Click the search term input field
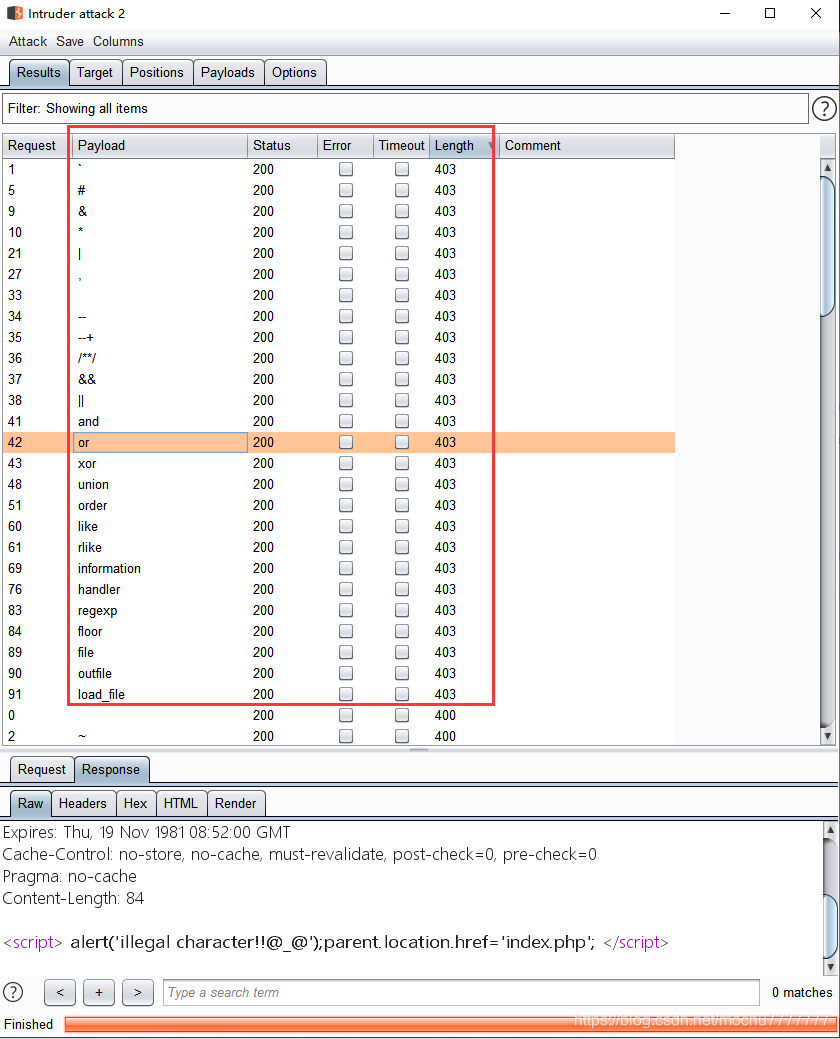 (x=461, y=993)
